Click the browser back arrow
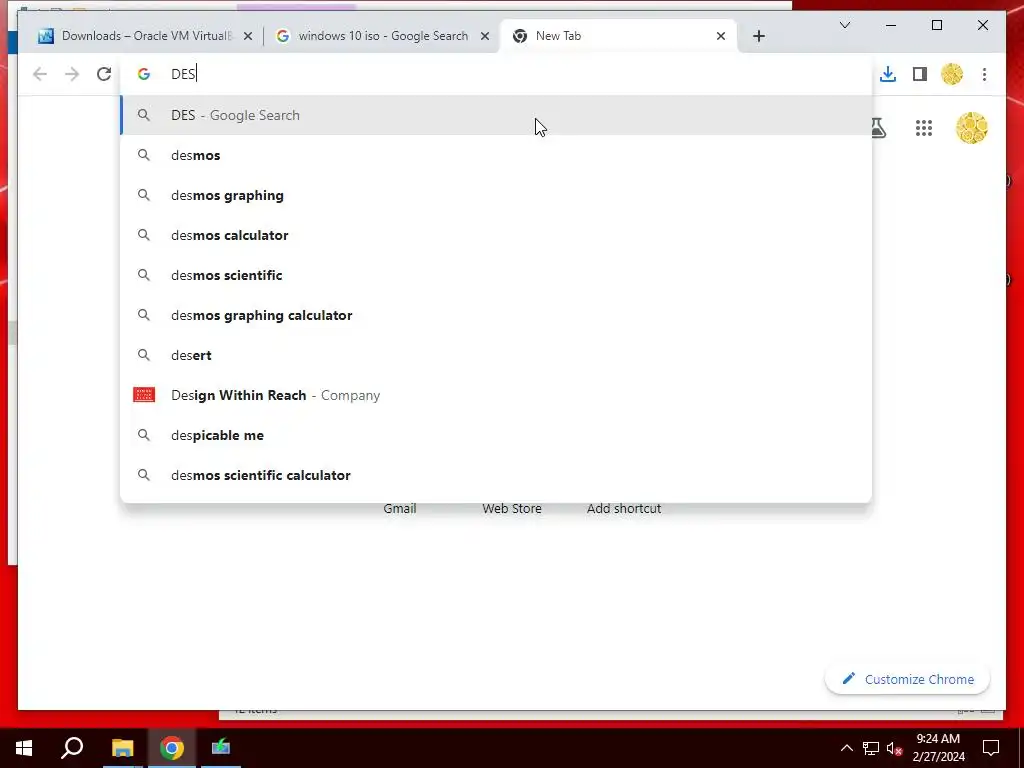The image size is (1024, 768). 40,74
